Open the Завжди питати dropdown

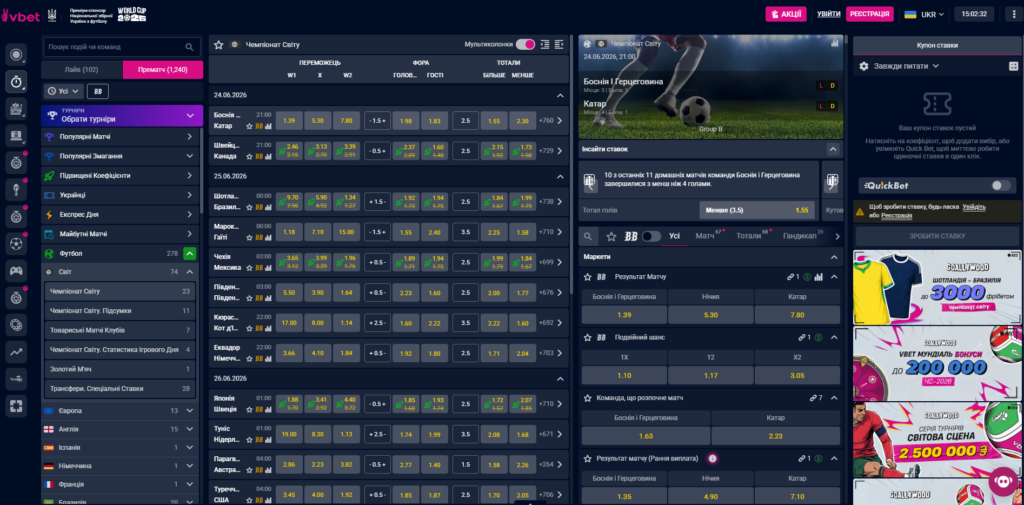pos(906,66)
